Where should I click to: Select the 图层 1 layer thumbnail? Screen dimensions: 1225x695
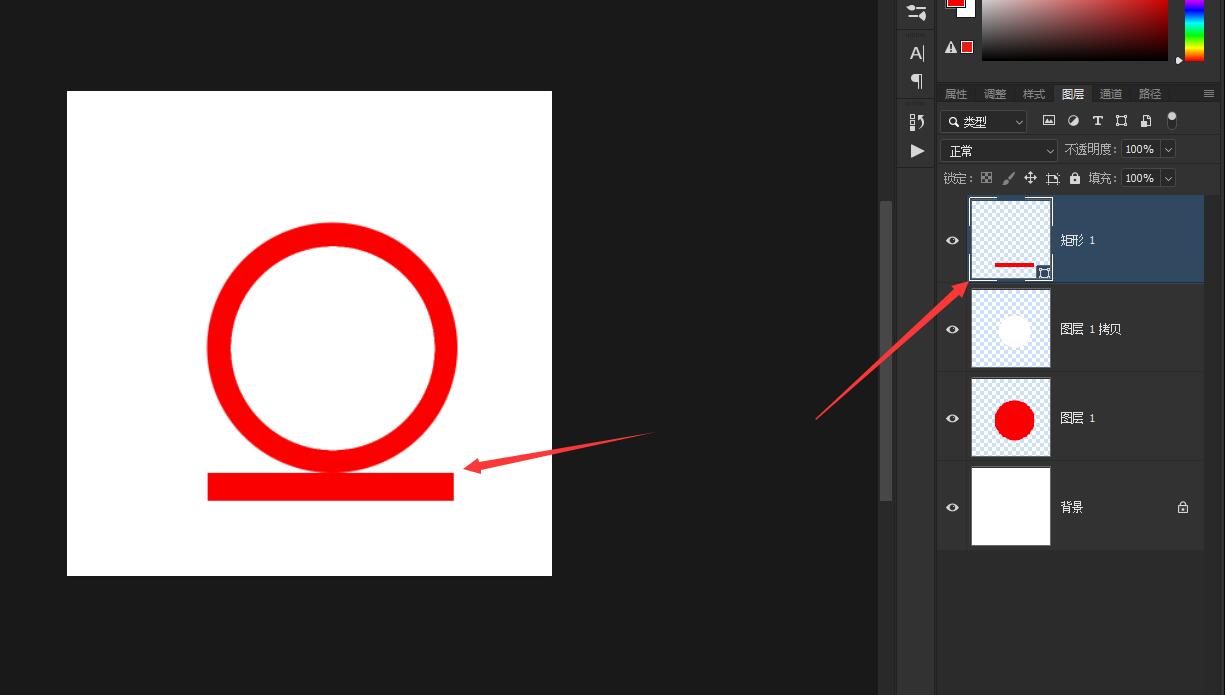point(1011,418)
